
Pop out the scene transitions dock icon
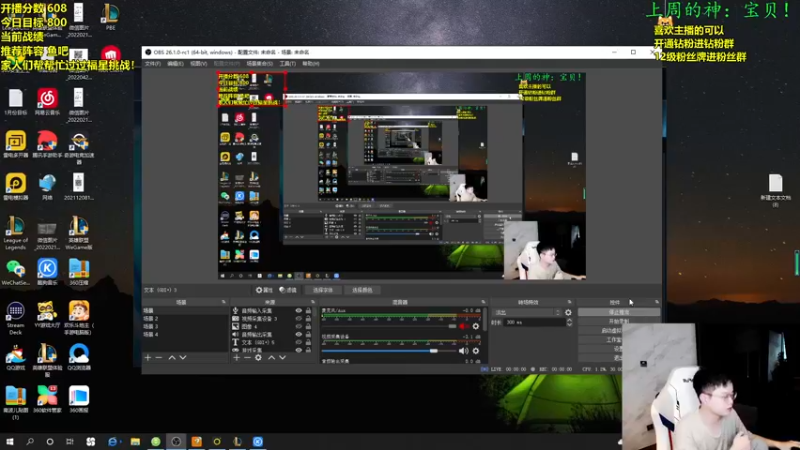pos(570,302)
